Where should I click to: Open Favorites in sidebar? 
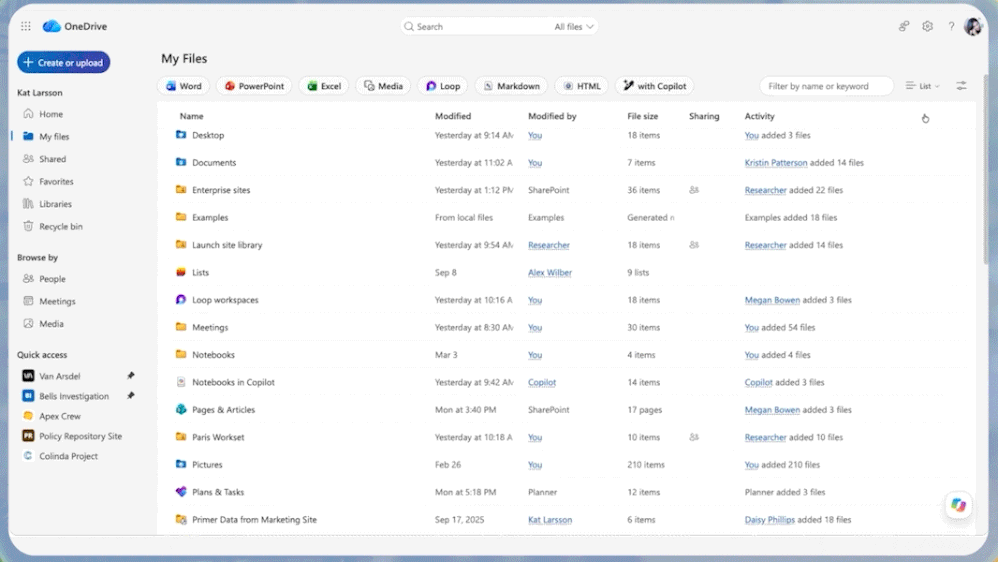pyautogui.click(x=56, y=181)
